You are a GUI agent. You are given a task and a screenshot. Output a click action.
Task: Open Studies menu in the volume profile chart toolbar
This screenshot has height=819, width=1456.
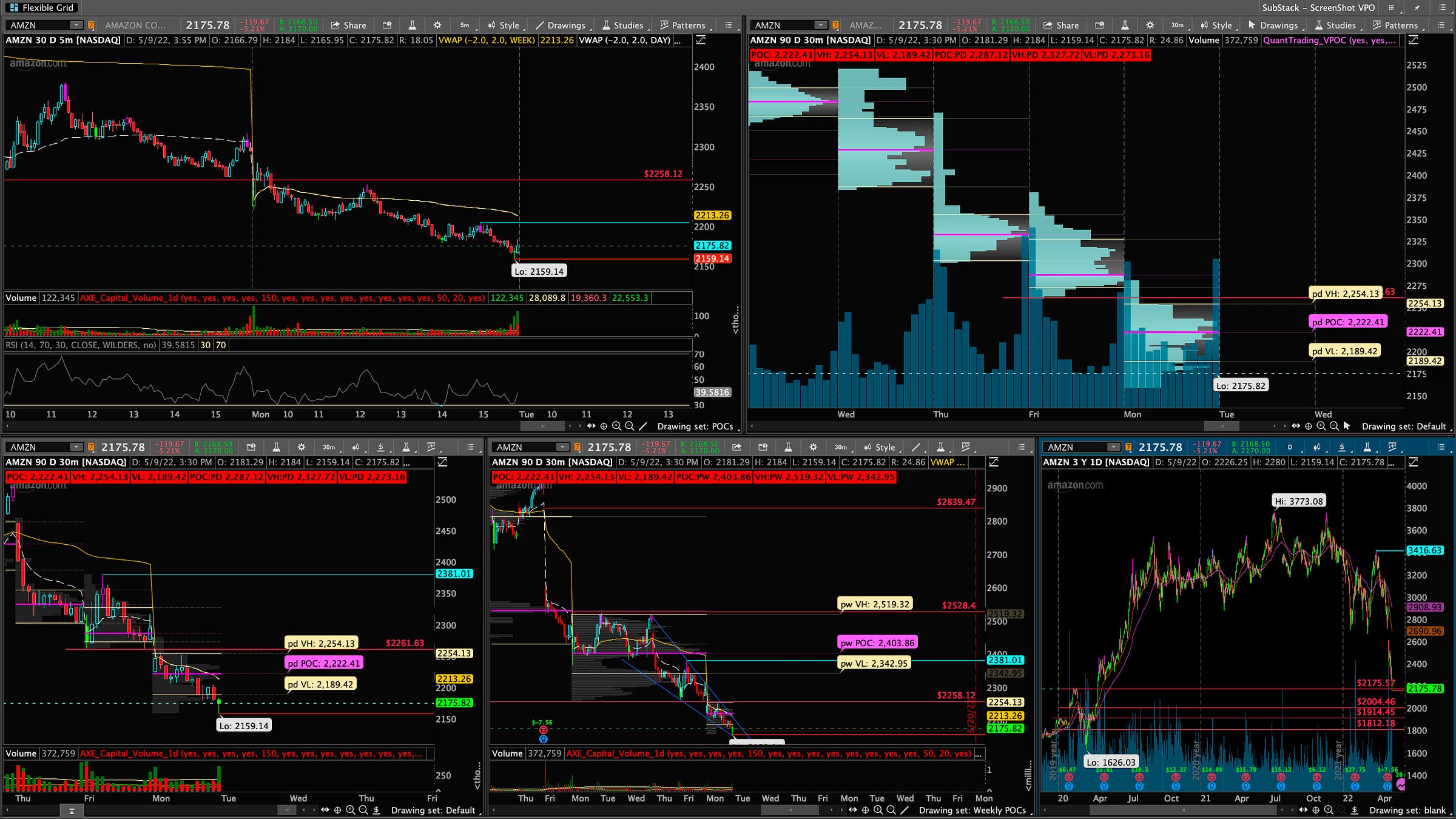pyautogui.click(x=1335, y=25)
